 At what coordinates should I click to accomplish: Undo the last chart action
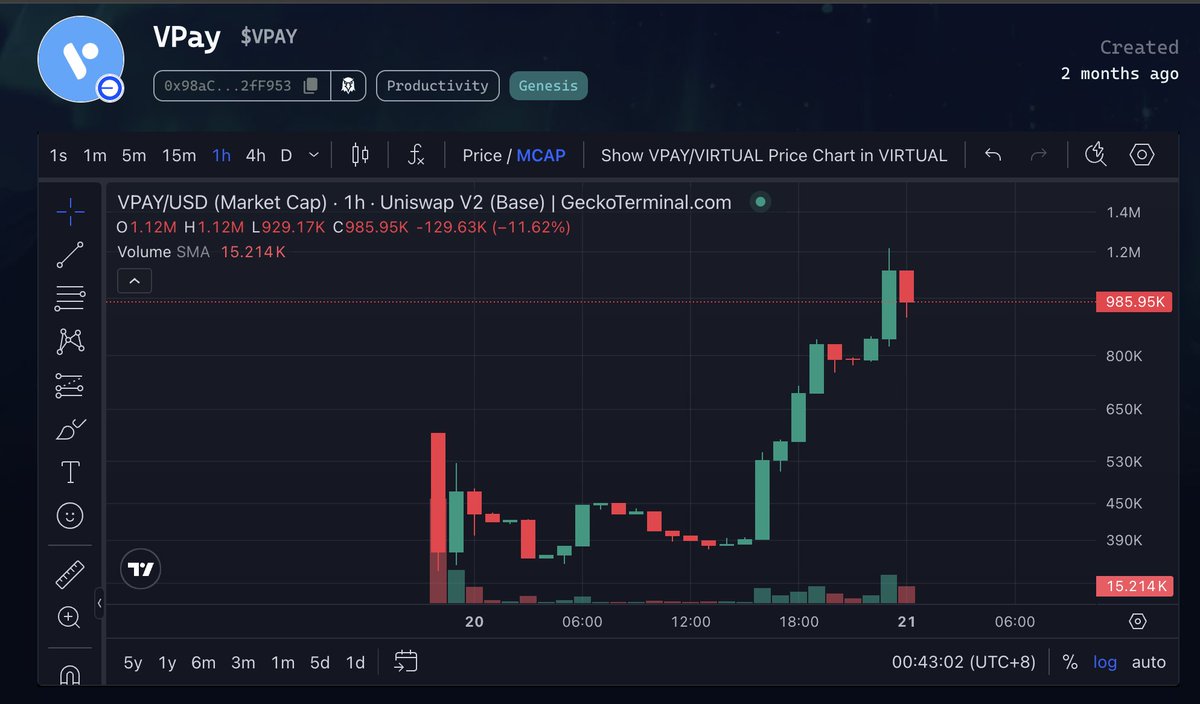993,155
